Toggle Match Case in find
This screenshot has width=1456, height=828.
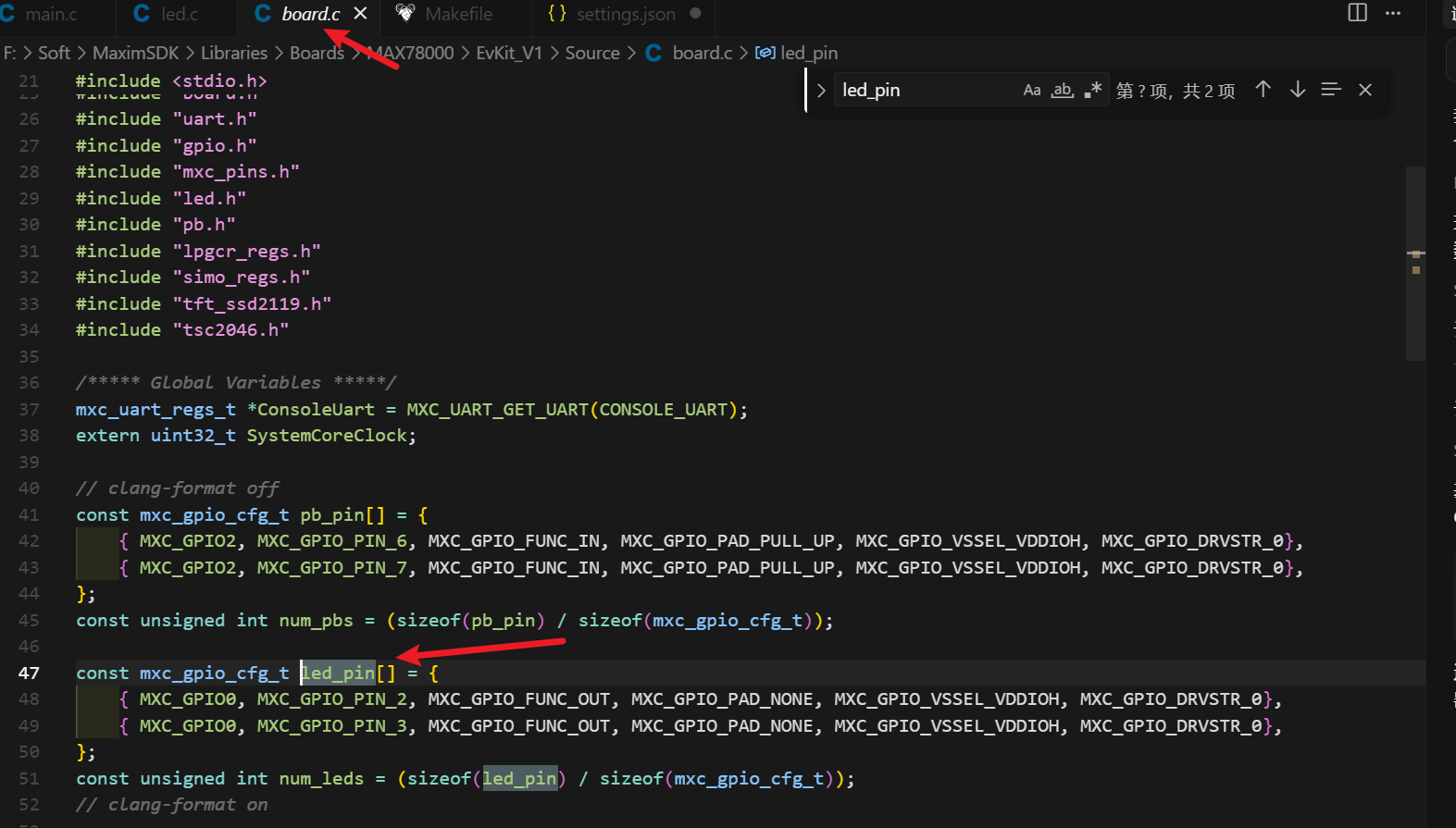[1031, 90]
